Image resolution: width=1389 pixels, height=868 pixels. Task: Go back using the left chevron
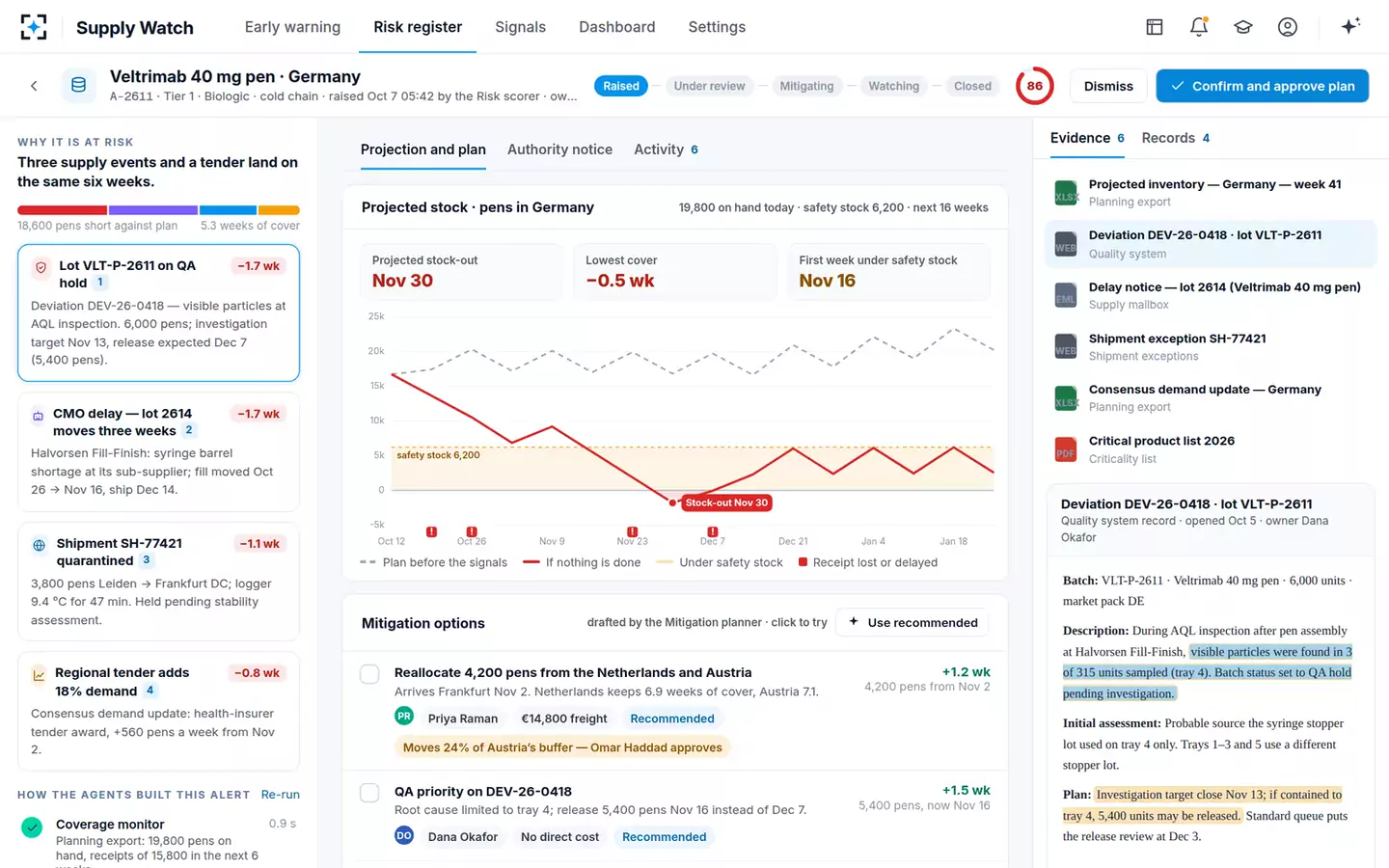34,86
